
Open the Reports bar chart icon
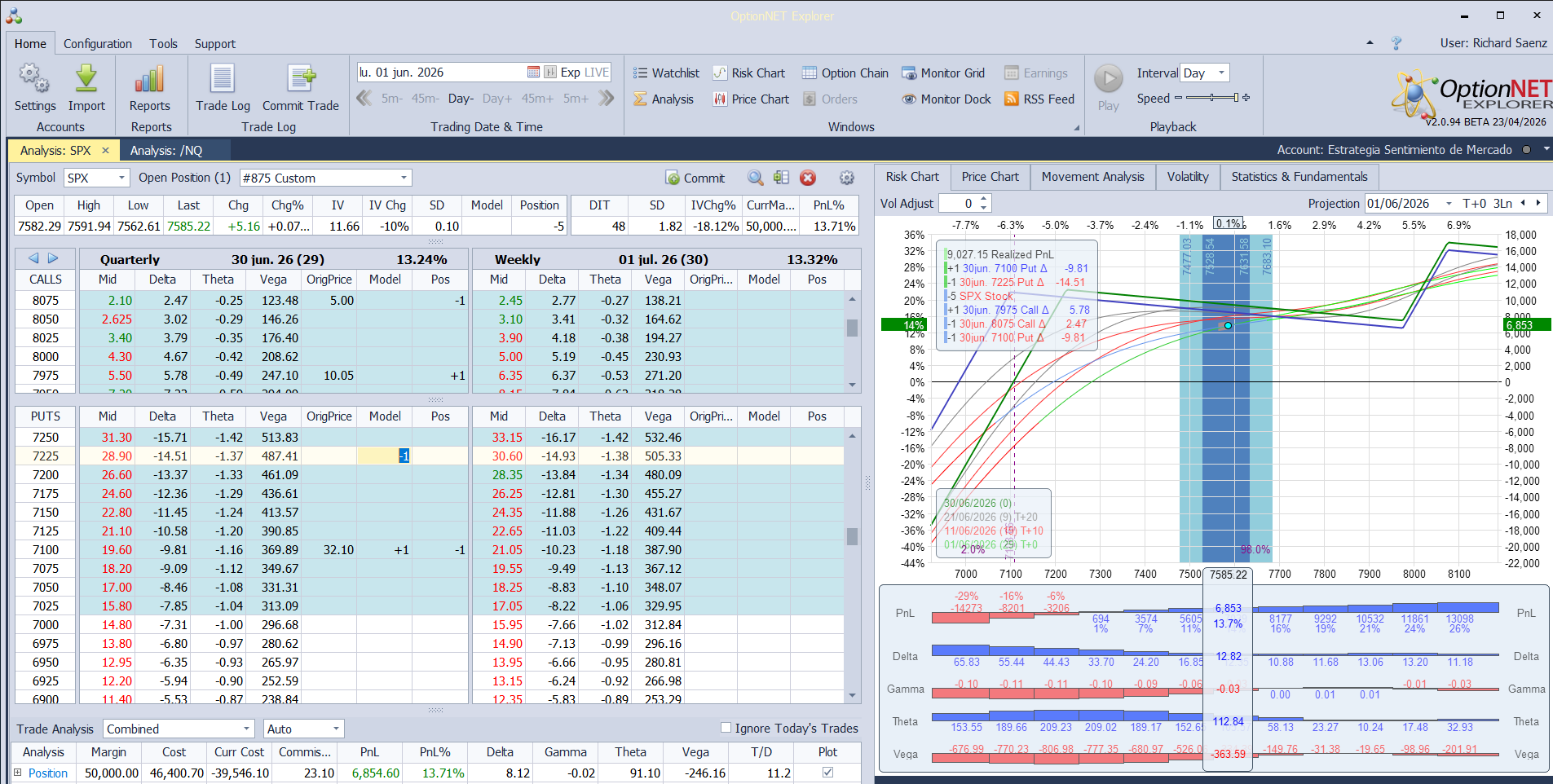(150, 79)
